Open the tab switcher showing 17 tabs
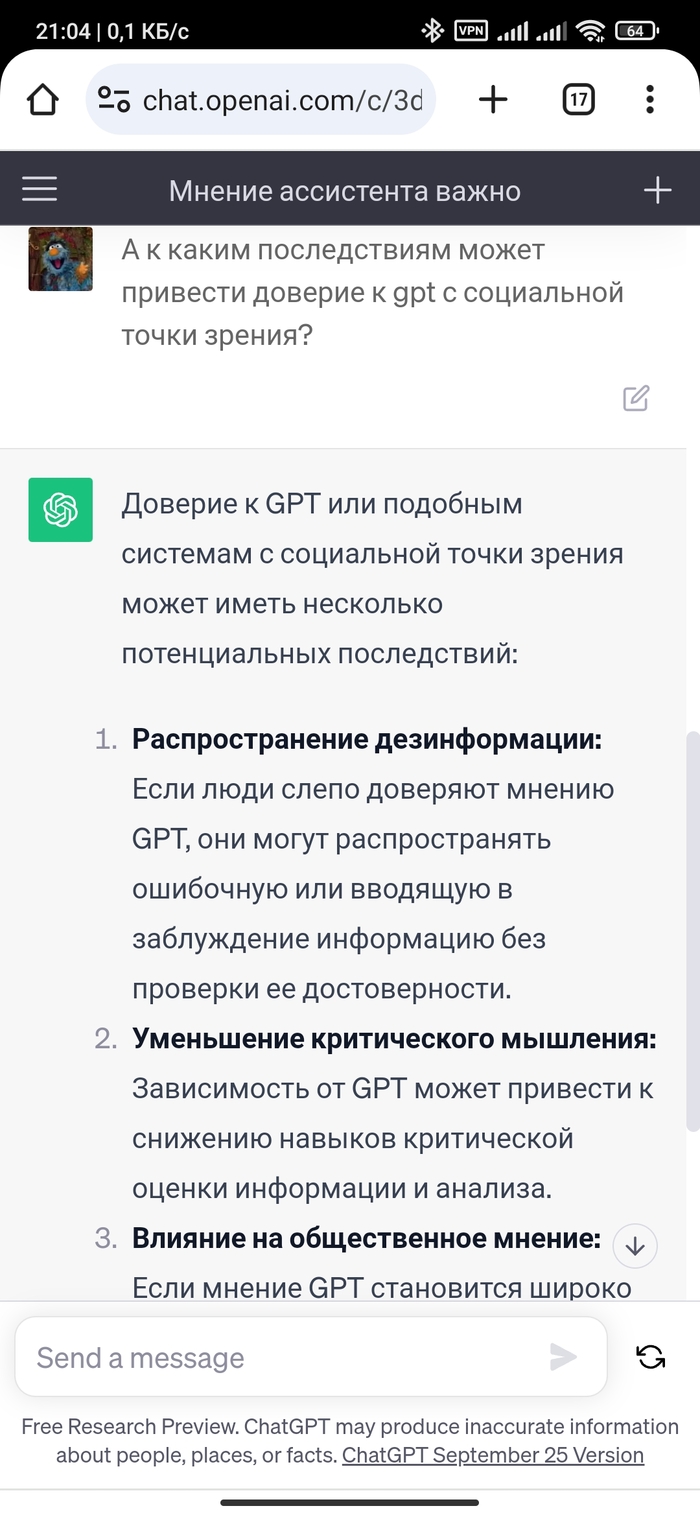The image size is (700, 1517). click(x=578, y=98)
